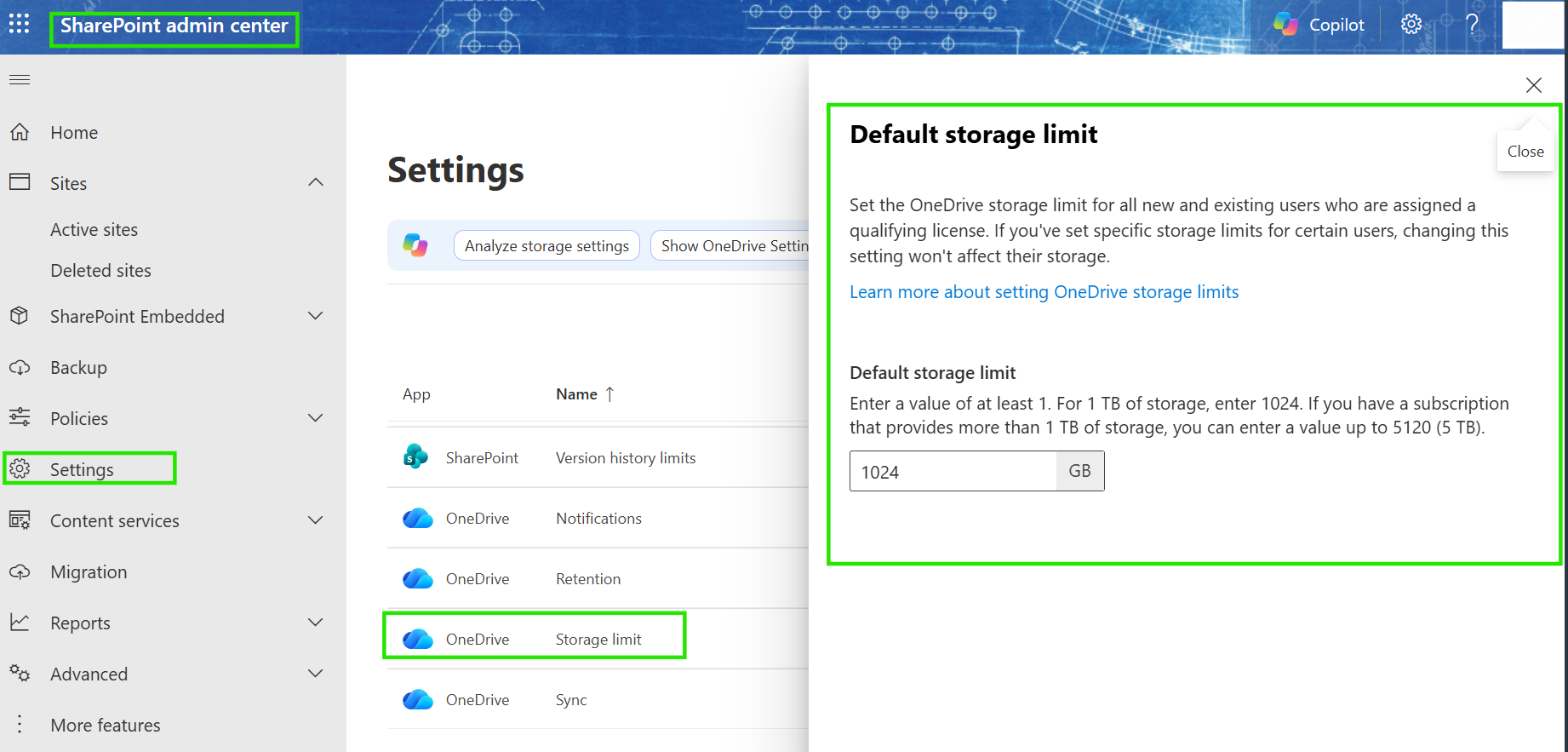Click the App column header
This screenshot has height=752, width=1568.
pos(416,394)
